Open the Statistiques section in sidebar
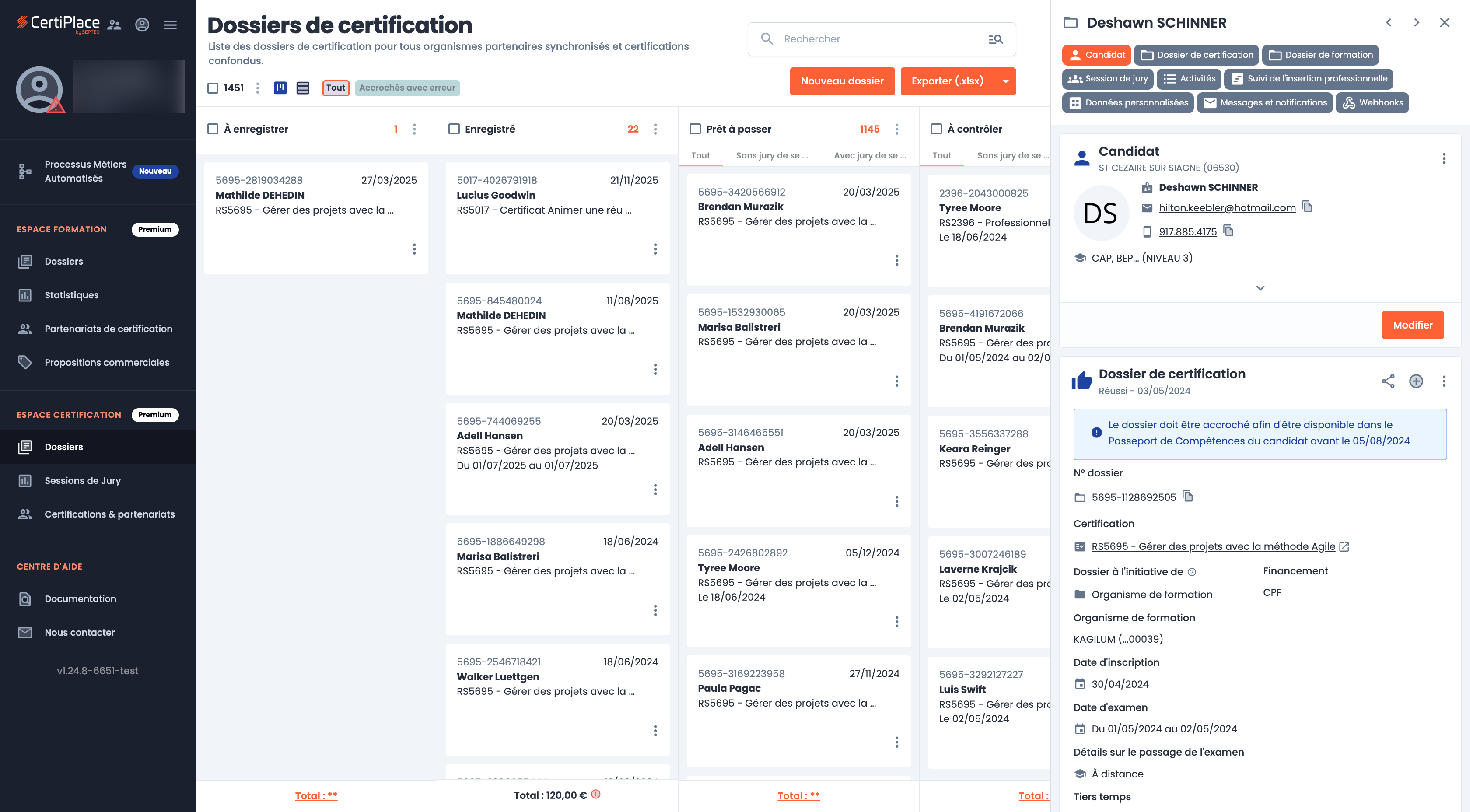Image resolution: width=1470 pixels, height=812 pixels. tap(71, 295)
